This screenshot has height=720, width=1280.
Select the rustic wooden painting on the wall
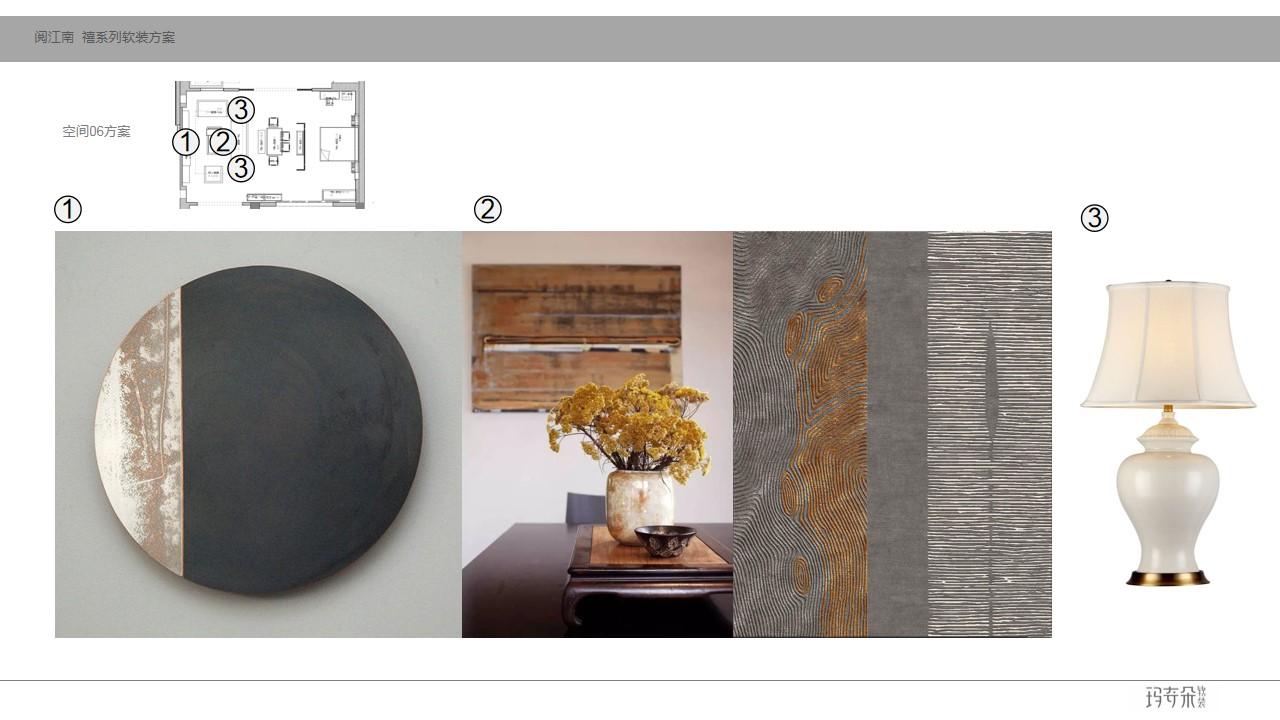[576, 338]
